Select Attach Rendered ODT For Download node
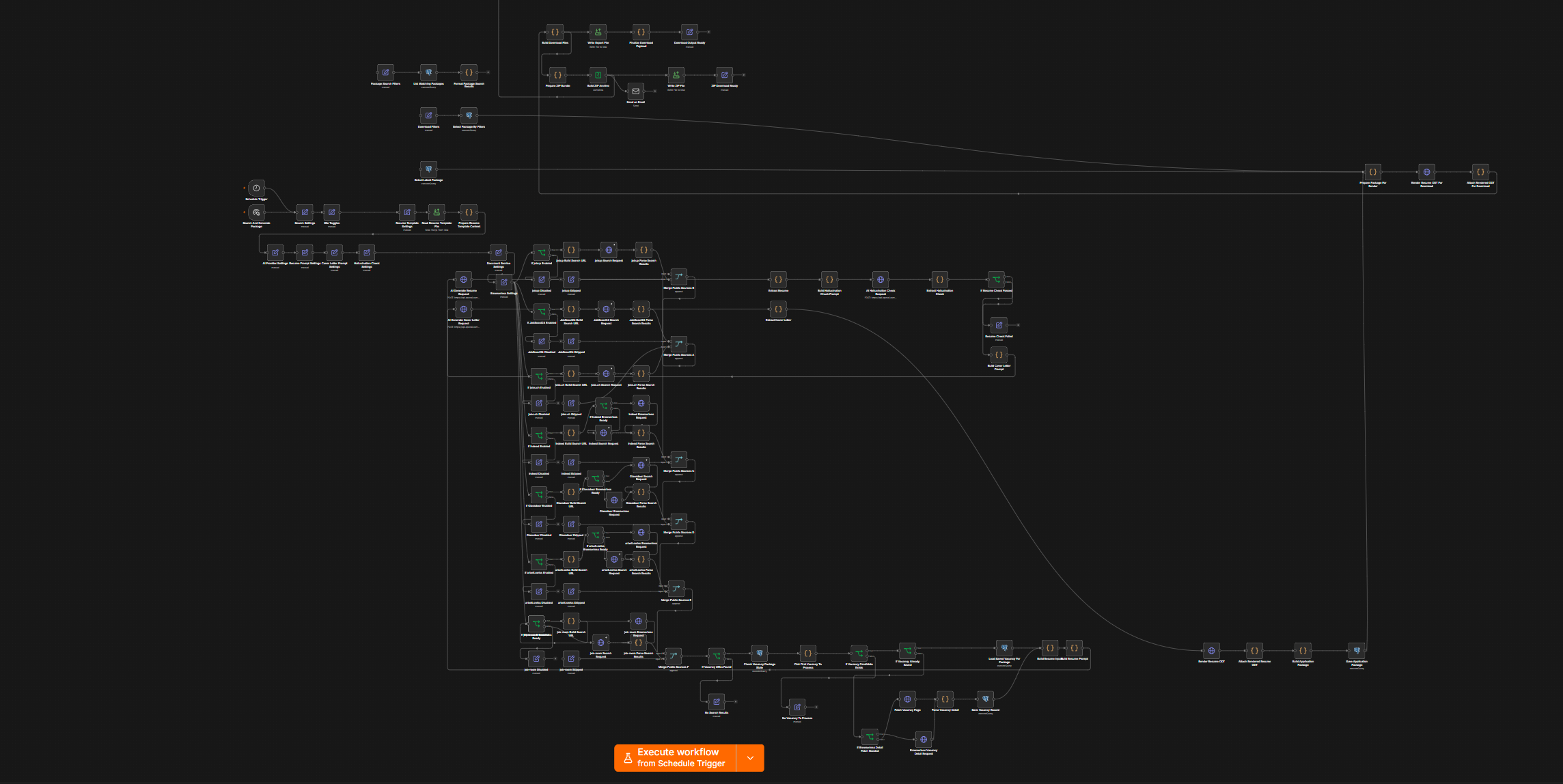This screenshot has width=1563, height=784. pos(1480,171)
